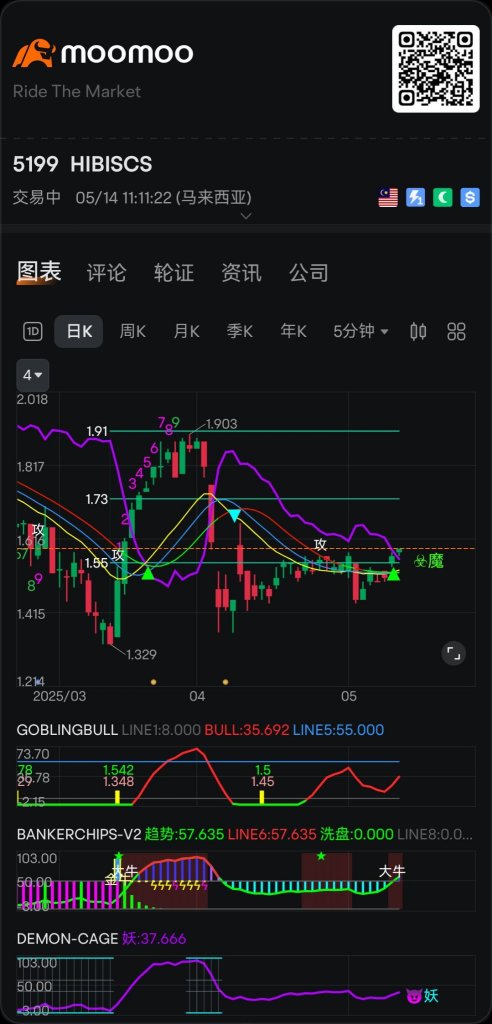
Task: Tap the blue lightning badge icon
Action: pyautogui.click(x=415, y=198)
